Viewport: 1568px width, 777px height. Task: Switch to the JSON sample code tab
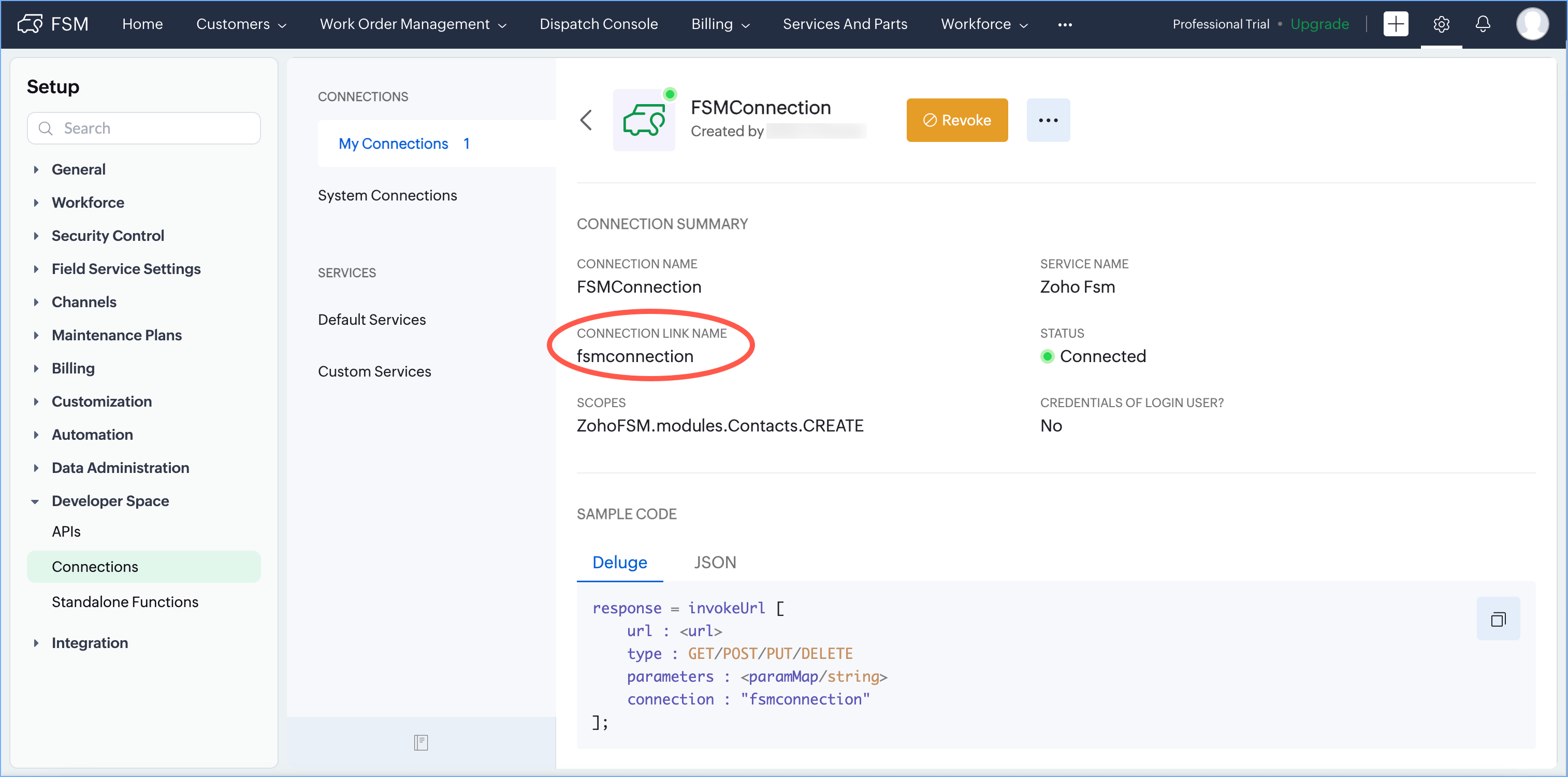[x=715, y=562]
